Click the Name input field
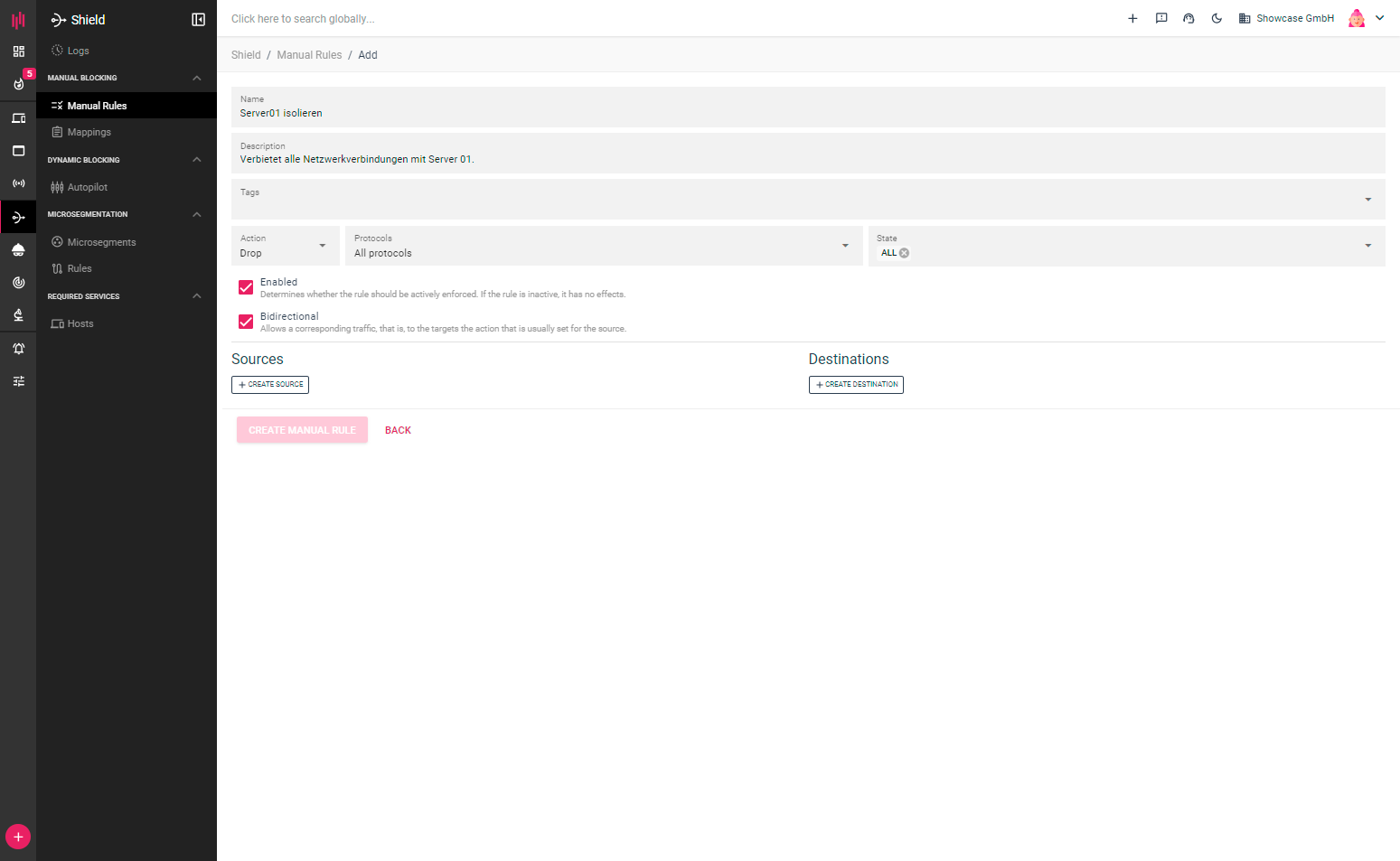Viewport: 1400px width, 861px height. [807, 113]
